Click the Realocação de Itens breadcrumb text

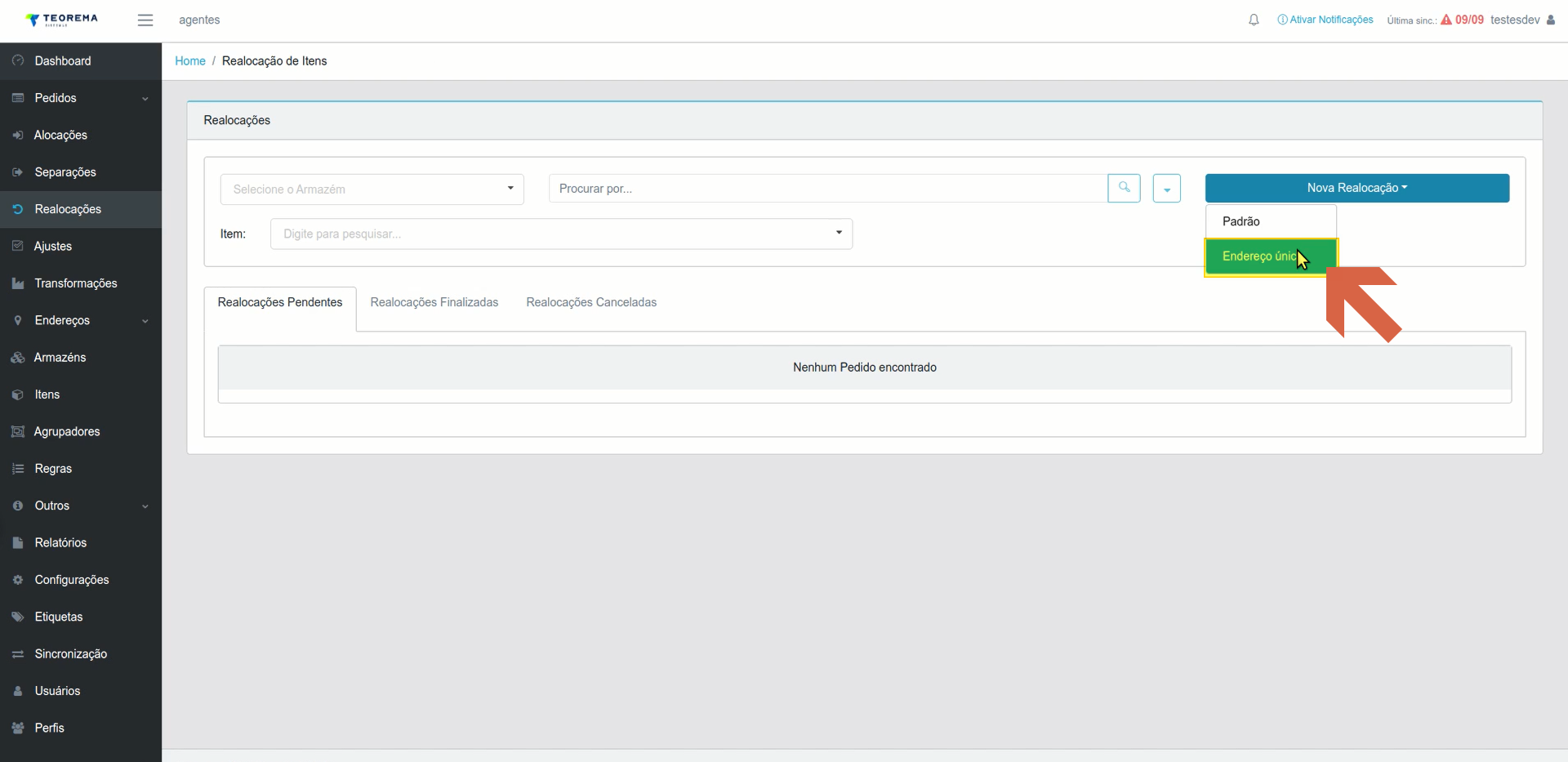coord(274,61)
